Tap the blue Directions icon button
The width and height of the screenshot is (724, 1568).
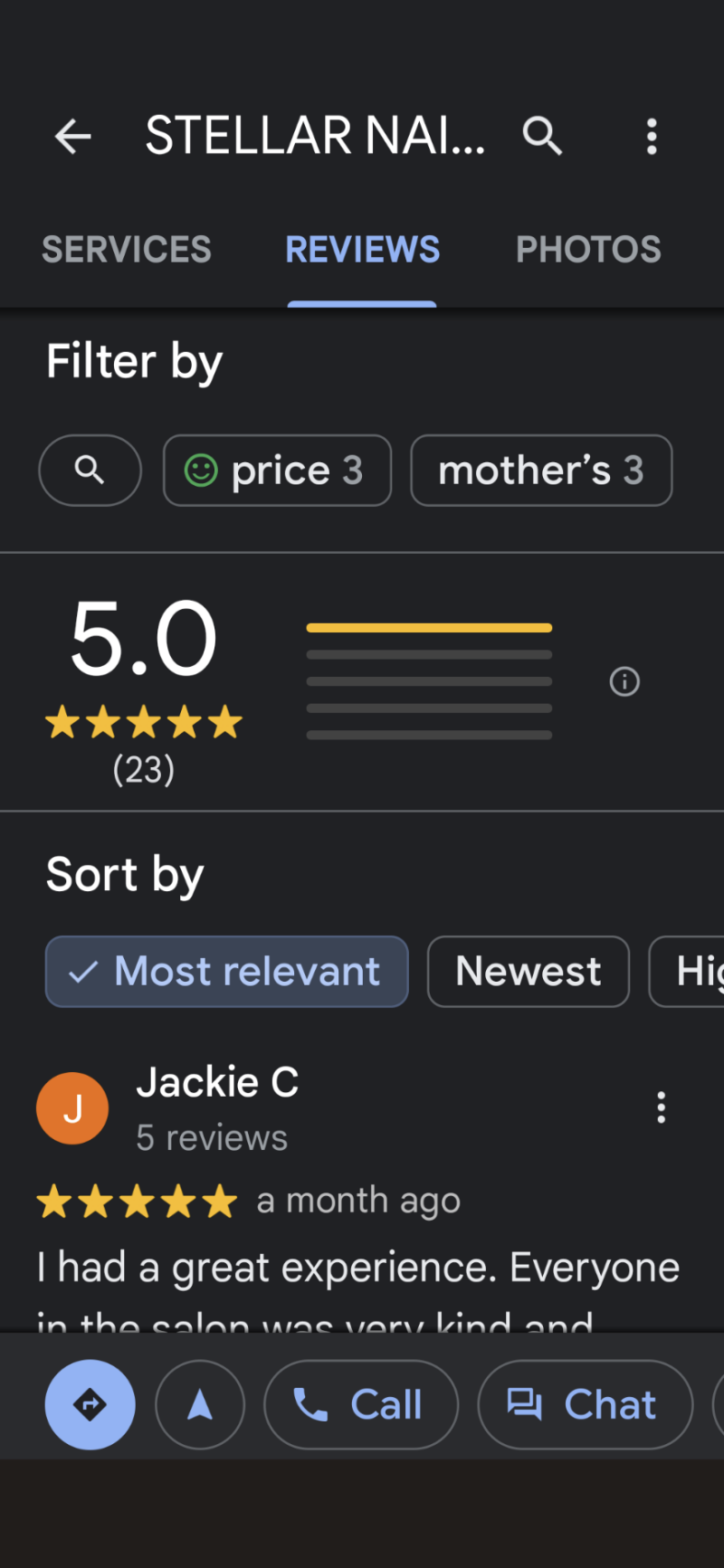(90, 1405)
